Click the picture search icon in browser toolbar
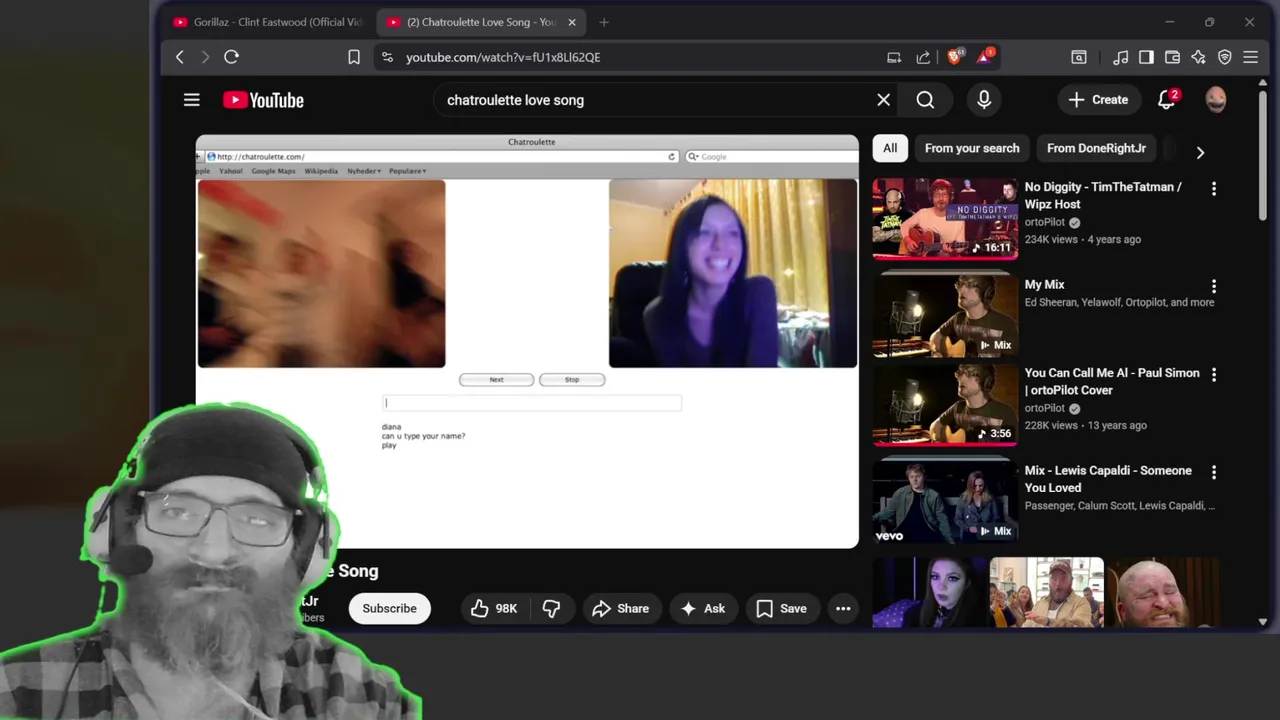The width and height of the screenshot is (1280, 720). click(x=1079, y=57)
